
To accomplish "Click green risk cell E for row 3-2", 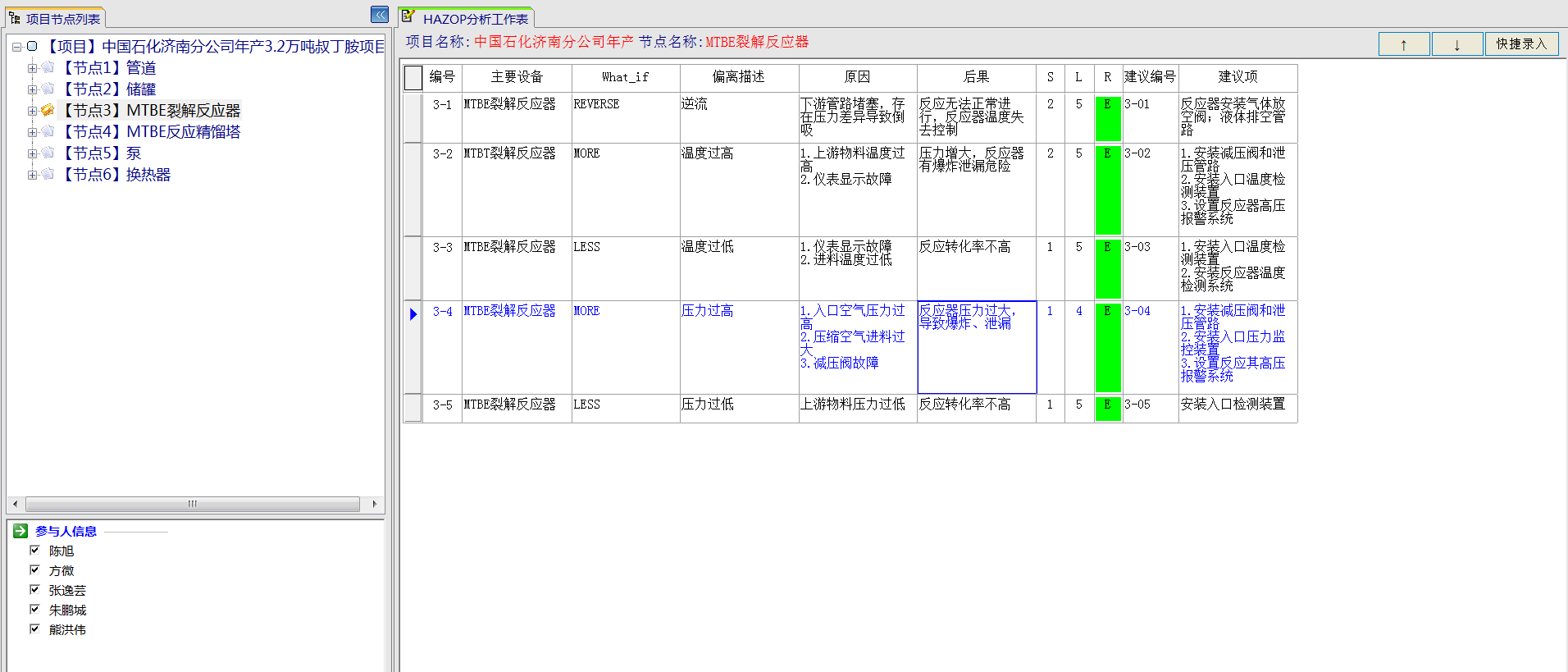I will pyautogui.click(x=1108, y=190).
